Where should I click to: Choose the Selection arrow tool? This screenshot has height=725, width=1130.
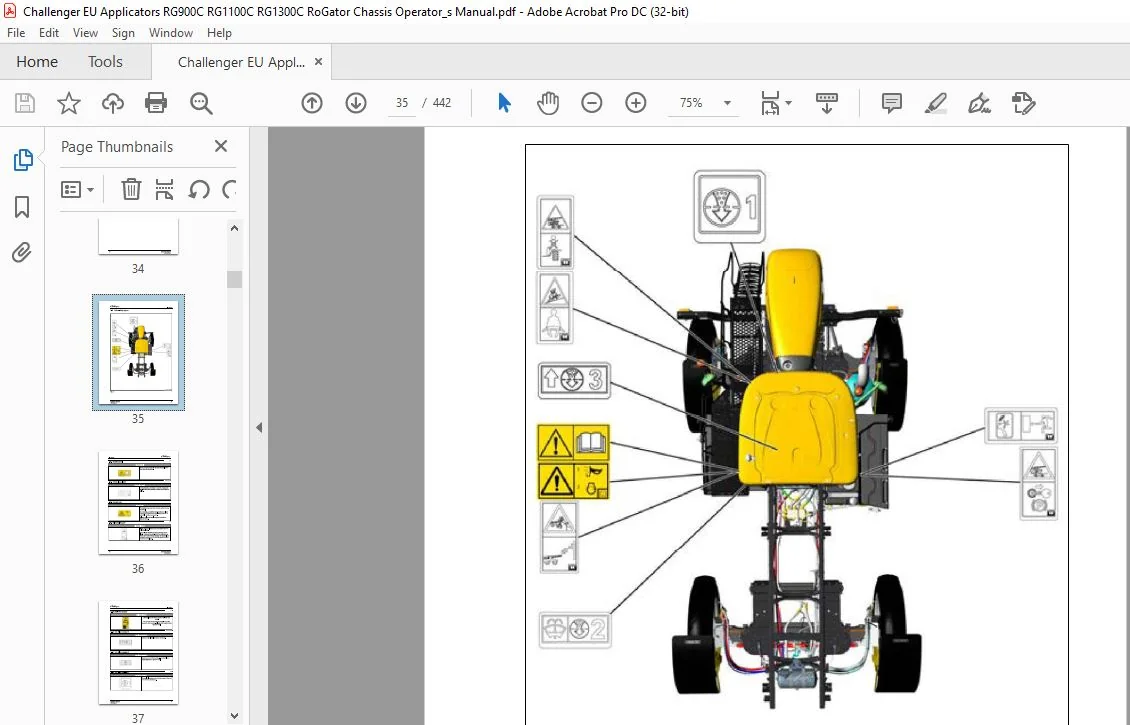point(504,103)
